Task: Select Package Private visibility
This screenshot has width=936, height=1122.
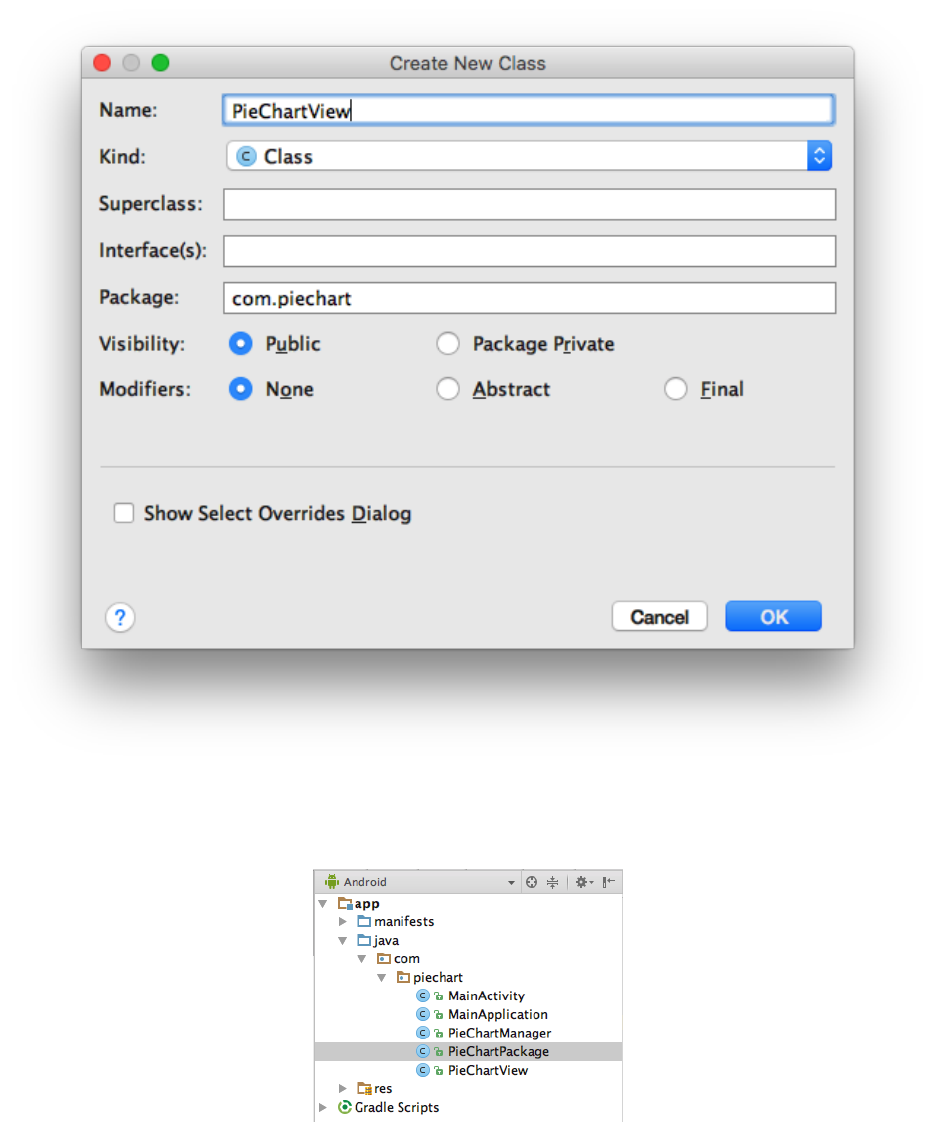Action: tap(448, 344)
